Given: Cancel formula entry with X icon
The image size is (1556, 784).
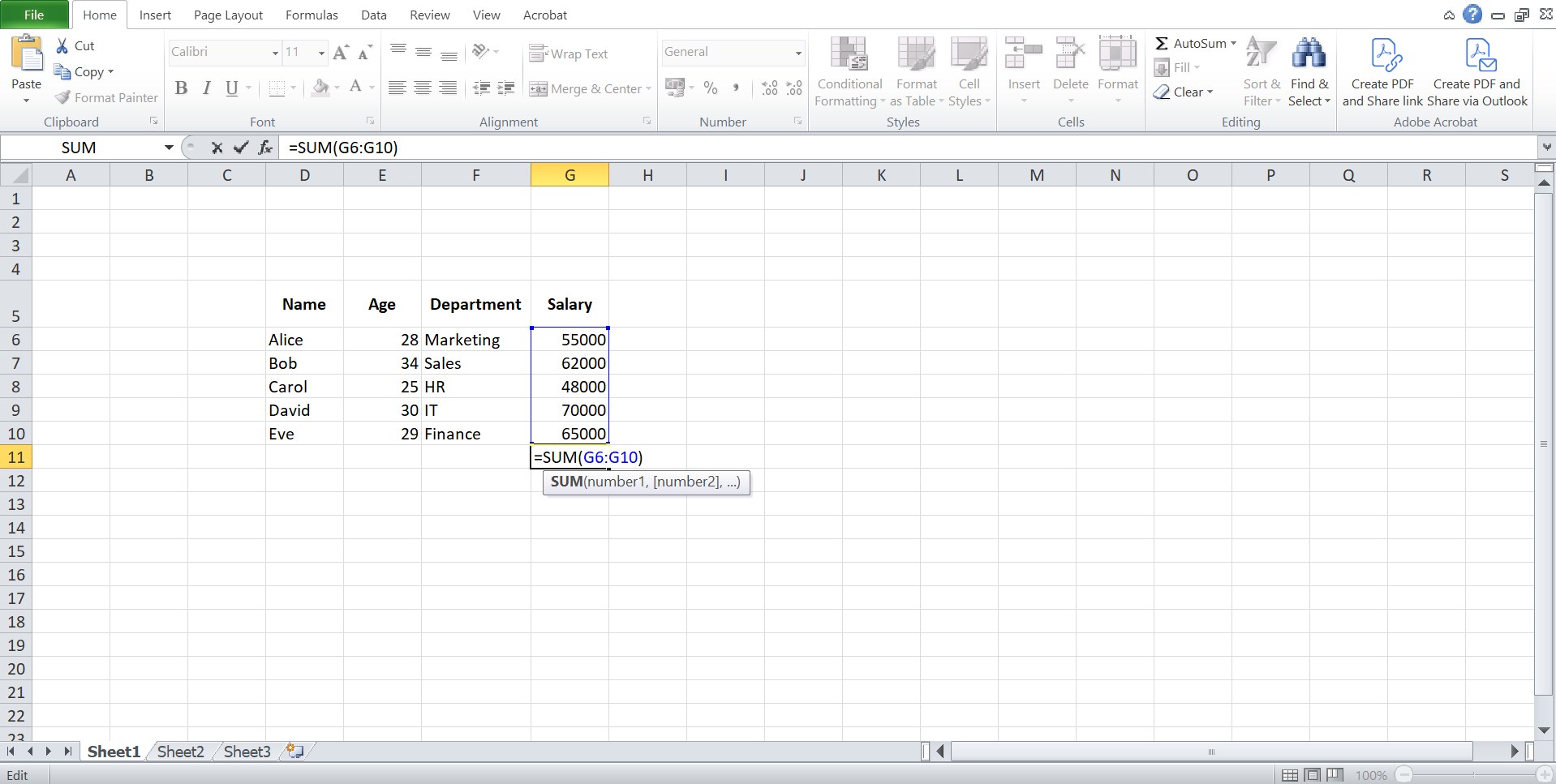Looking at the screenshot, I should click(217, 148).
